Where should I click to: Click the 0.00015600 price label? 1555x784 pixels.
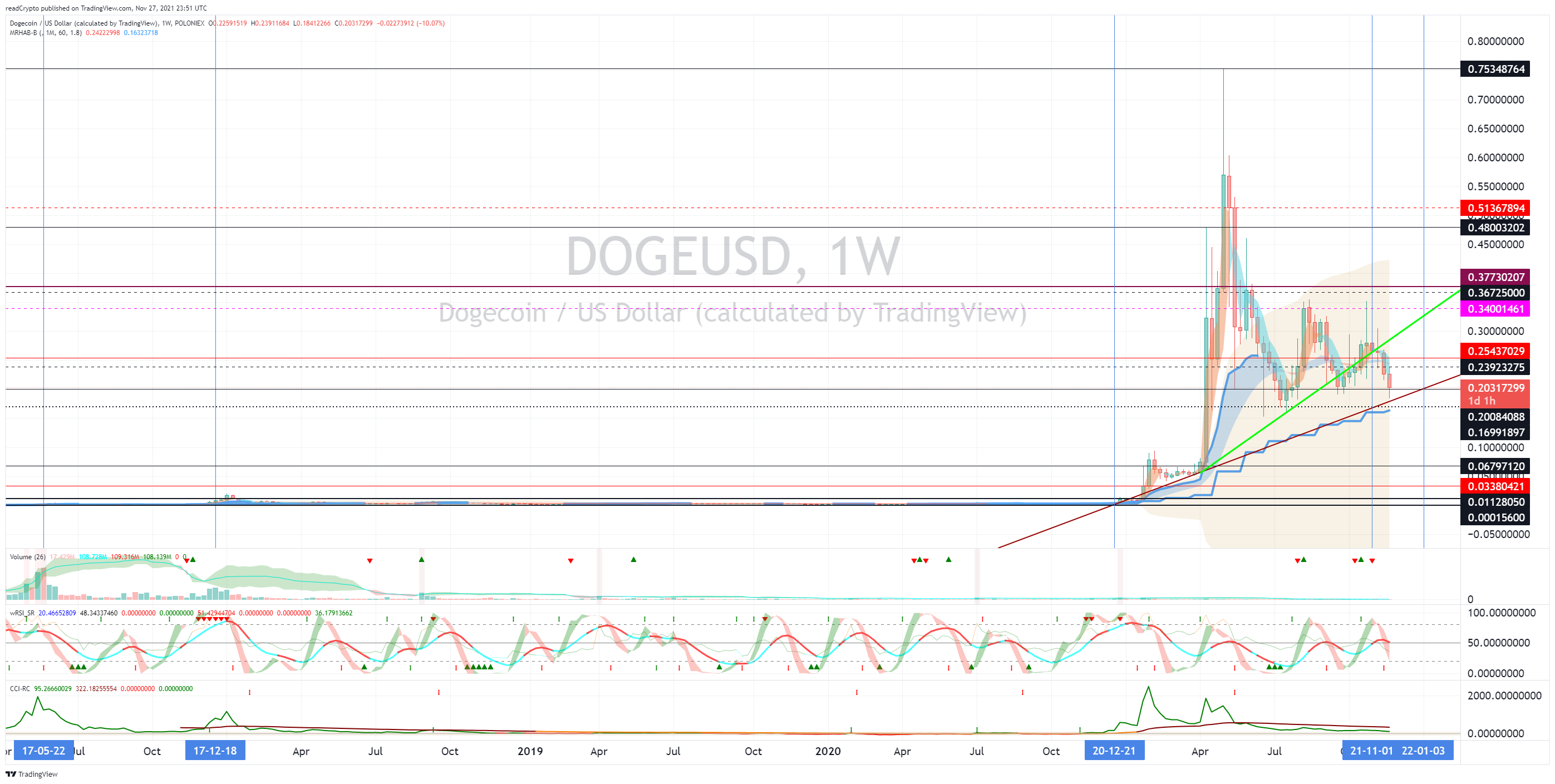tap(1495, 517)
